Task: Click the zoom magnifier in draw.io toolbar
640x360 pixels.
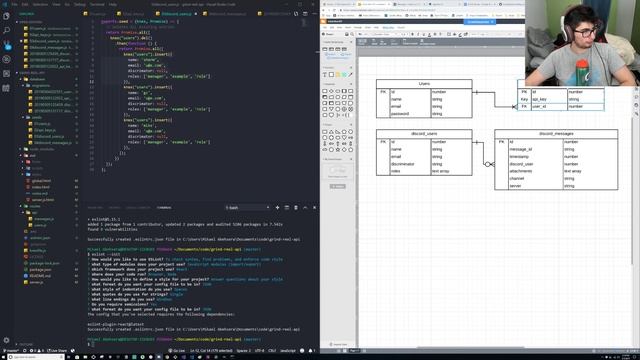Action: 352,34
